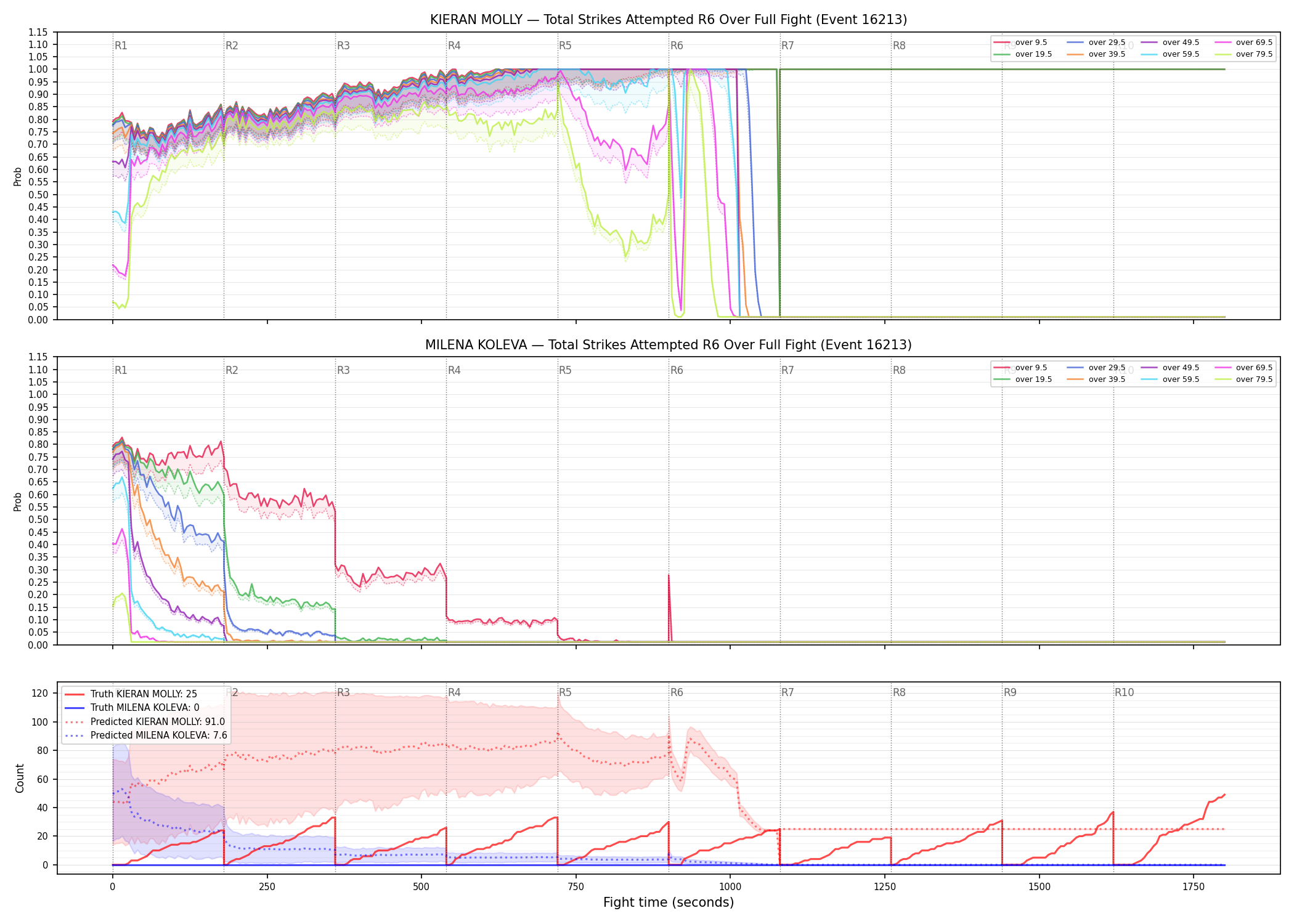Viewport: 1294px width, 924px height.
Task: Click the R5 round label in the MILENA KOLEVA chart
Action: tap(565, 370)
